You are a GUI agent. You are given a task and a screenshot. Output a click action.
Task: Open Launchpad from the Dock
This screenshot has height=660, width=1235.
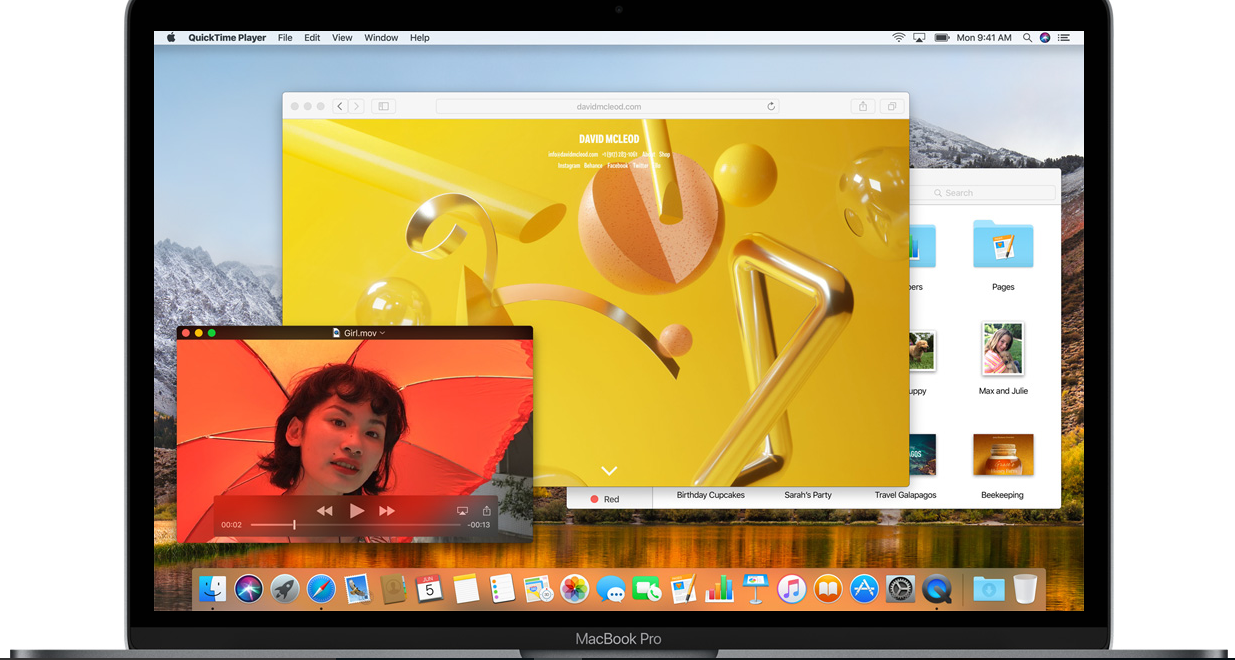285,589
